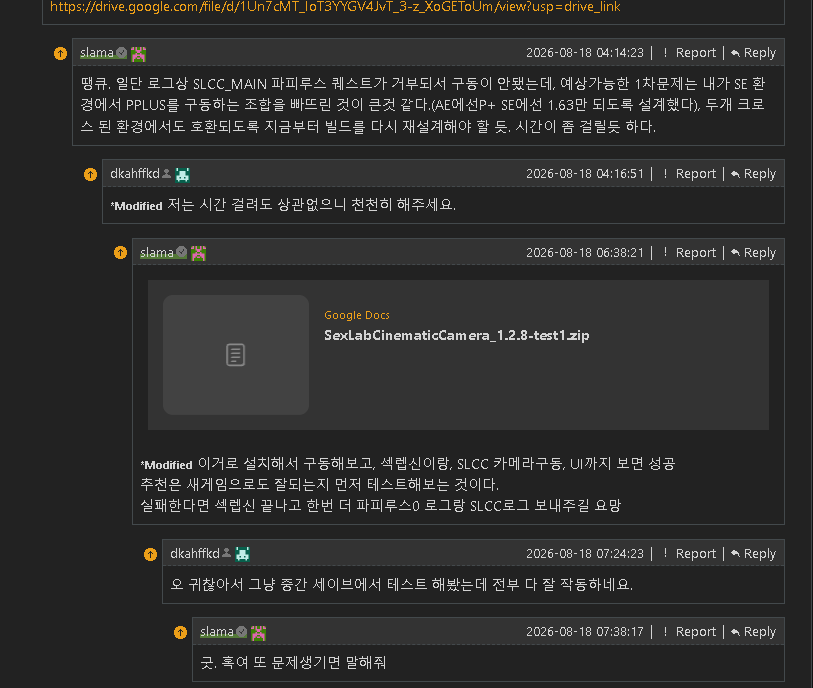The width and height of the screenshot is (813, 688).
Task: Reply to slama's 04:14:23 comment
Action: pyautogui.click(x=753, y=53)
